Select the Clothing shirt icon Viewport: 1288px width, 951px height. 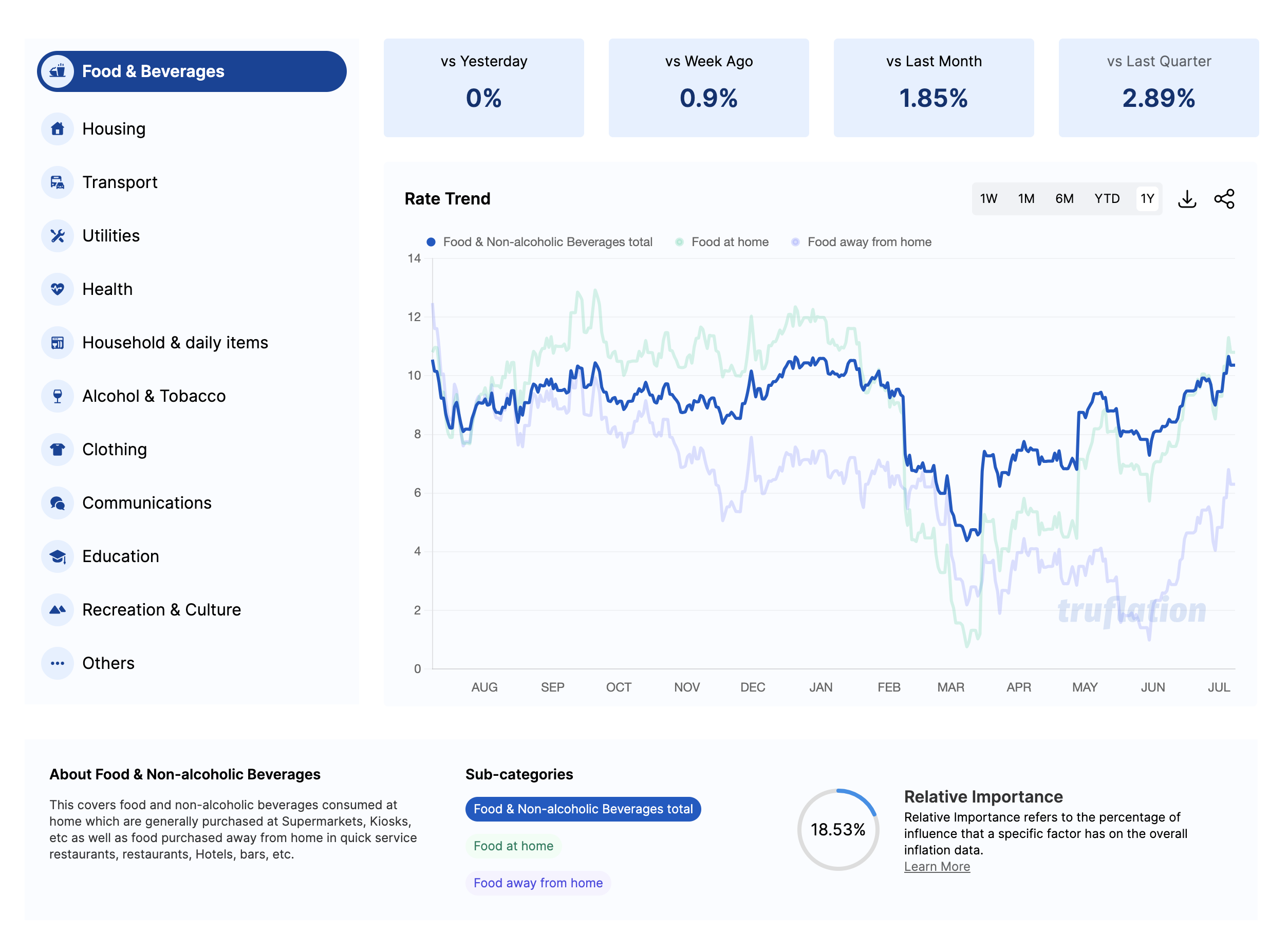(x=58, y=450)
